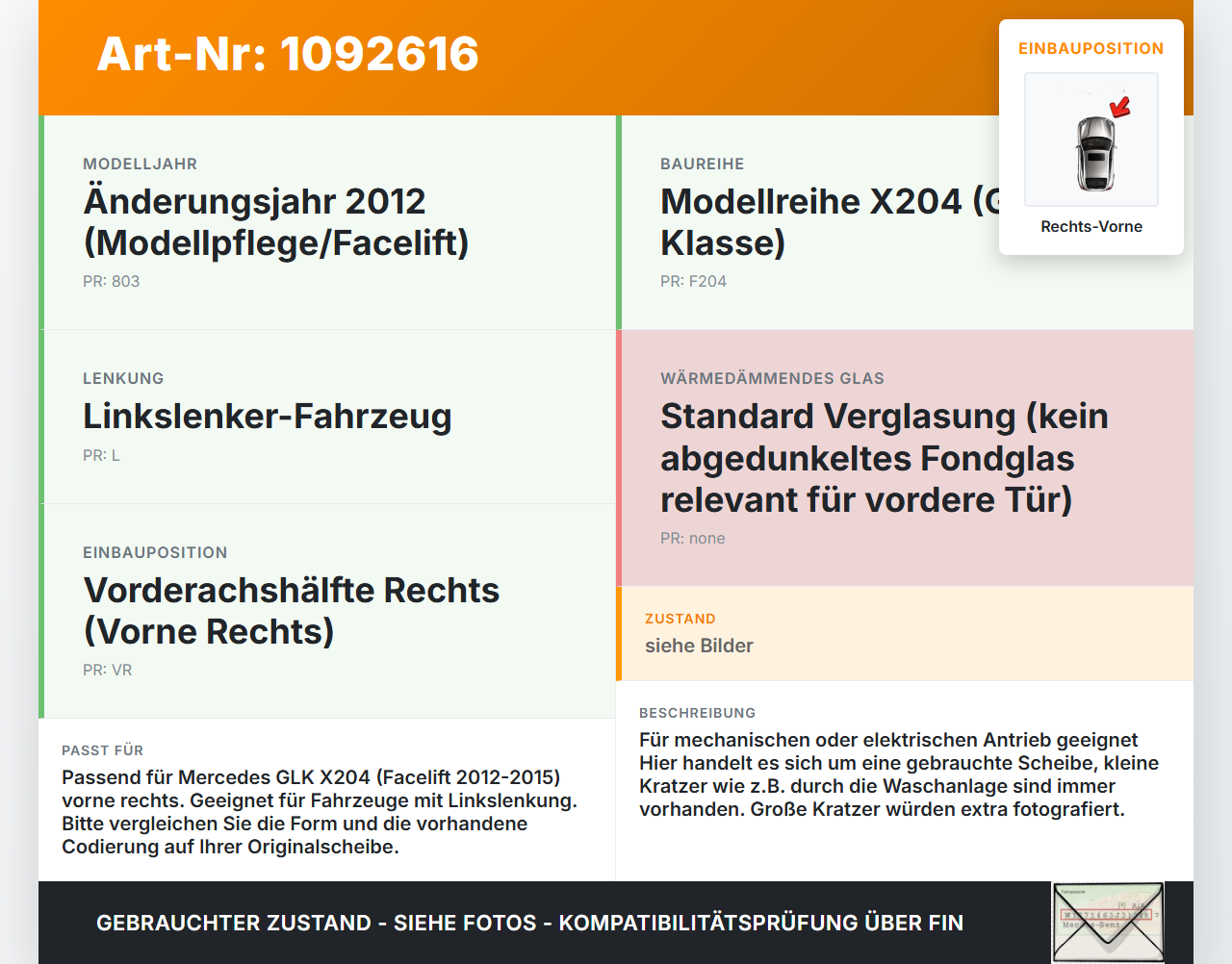Select the Vorderachshälfte Rechts position text
The height and width of the screenshot is (964, 1232).
point(292,611)
